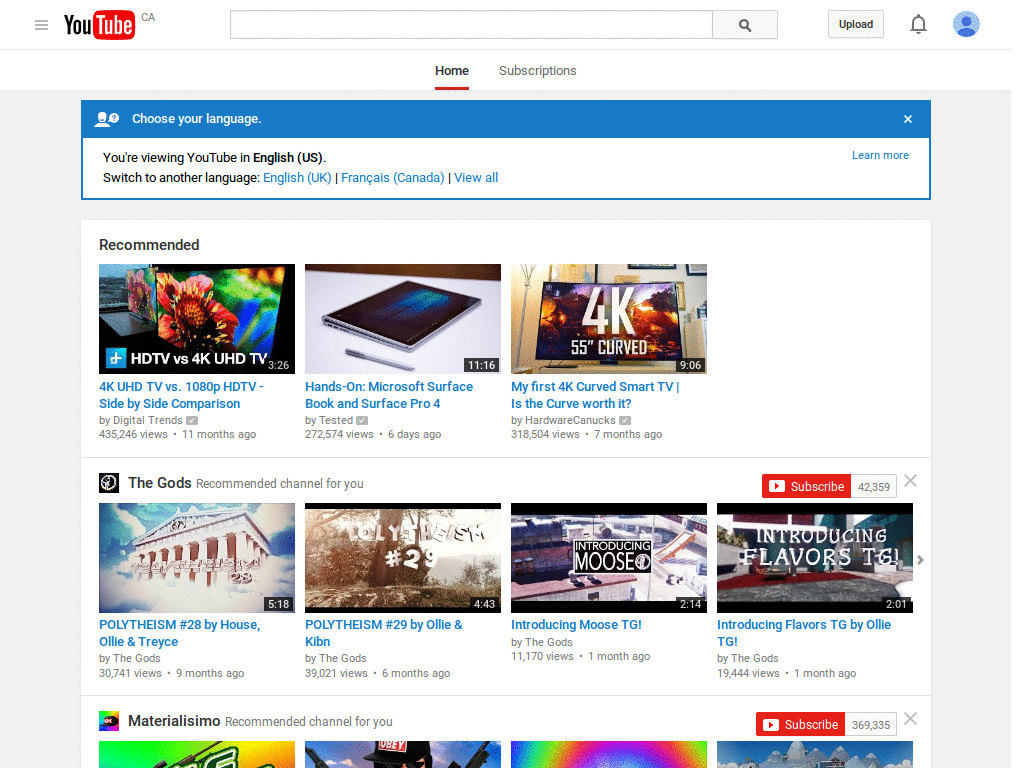Open HardwareCanucks channel link
The image size is (1024, 768).
(x=570, y=421)
